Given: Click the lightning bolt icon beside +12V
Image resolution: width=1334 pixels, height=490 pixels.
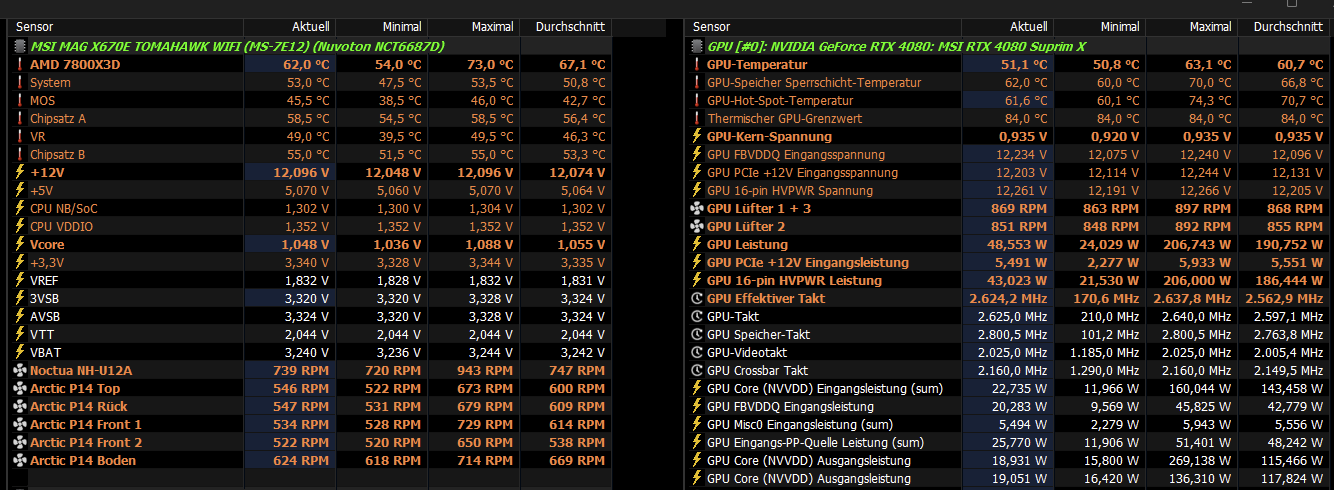Looking at the screenshot, I should [19, 172].
